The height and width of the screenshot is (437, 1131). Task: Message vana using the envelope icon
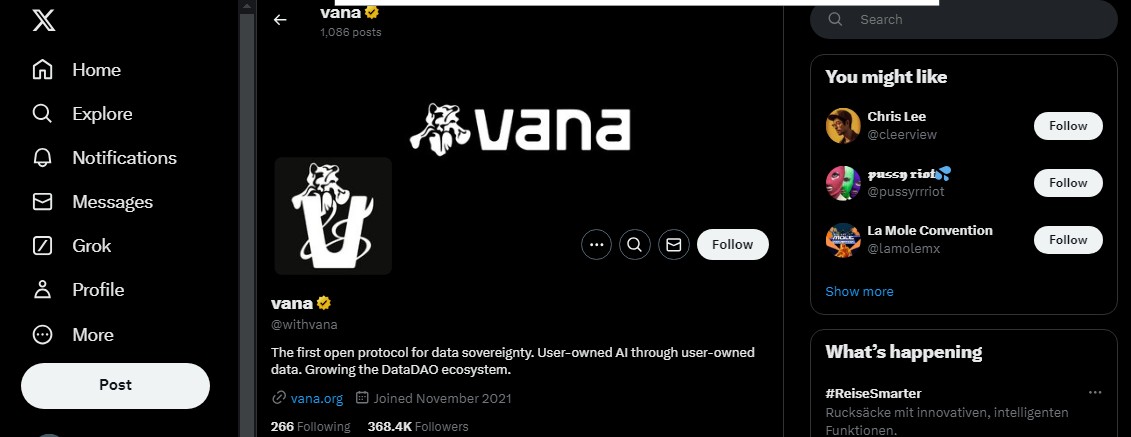point(674,244)
